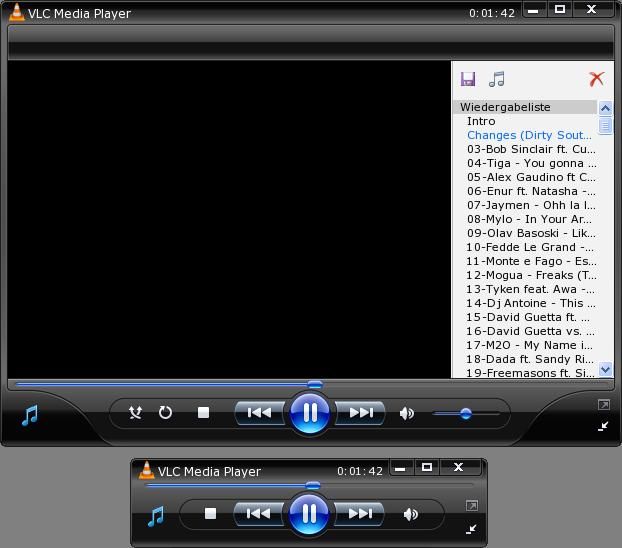
Task: Select 16-David Guetta vs. track
Action: click(x=531, y=331)
